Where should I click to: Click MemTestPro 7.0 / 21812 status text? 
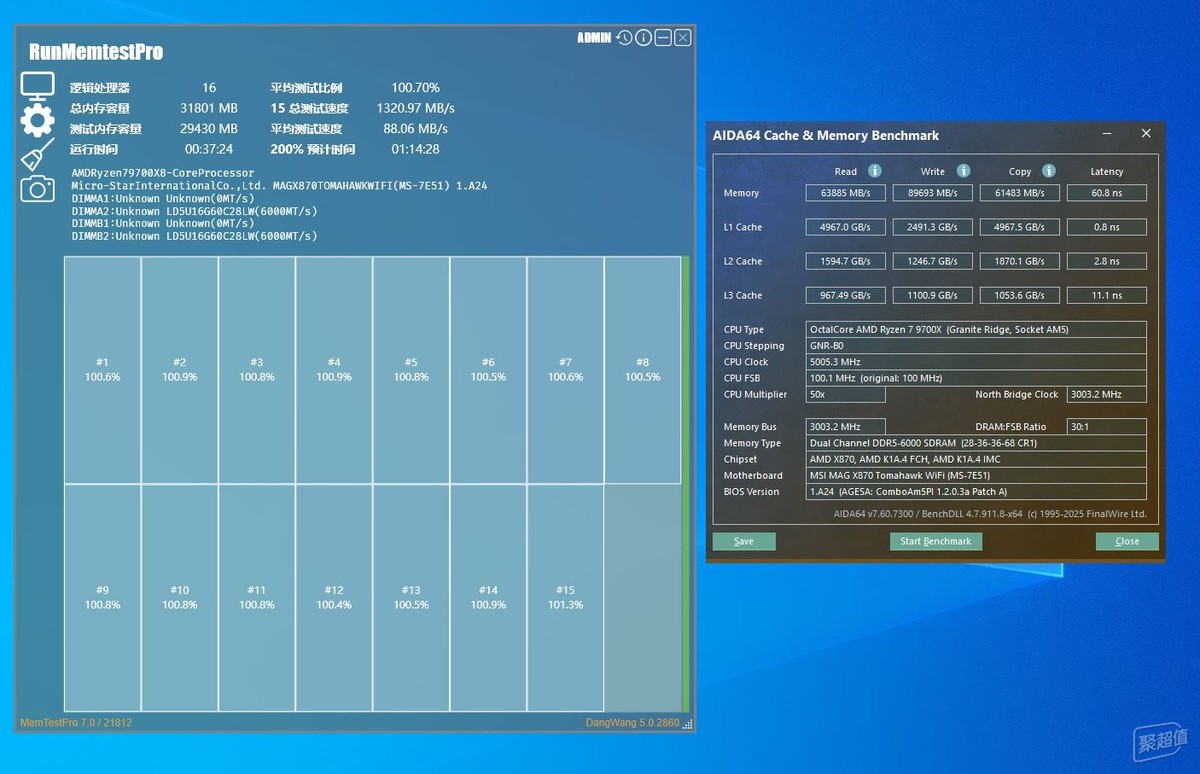tap(76, 722)
